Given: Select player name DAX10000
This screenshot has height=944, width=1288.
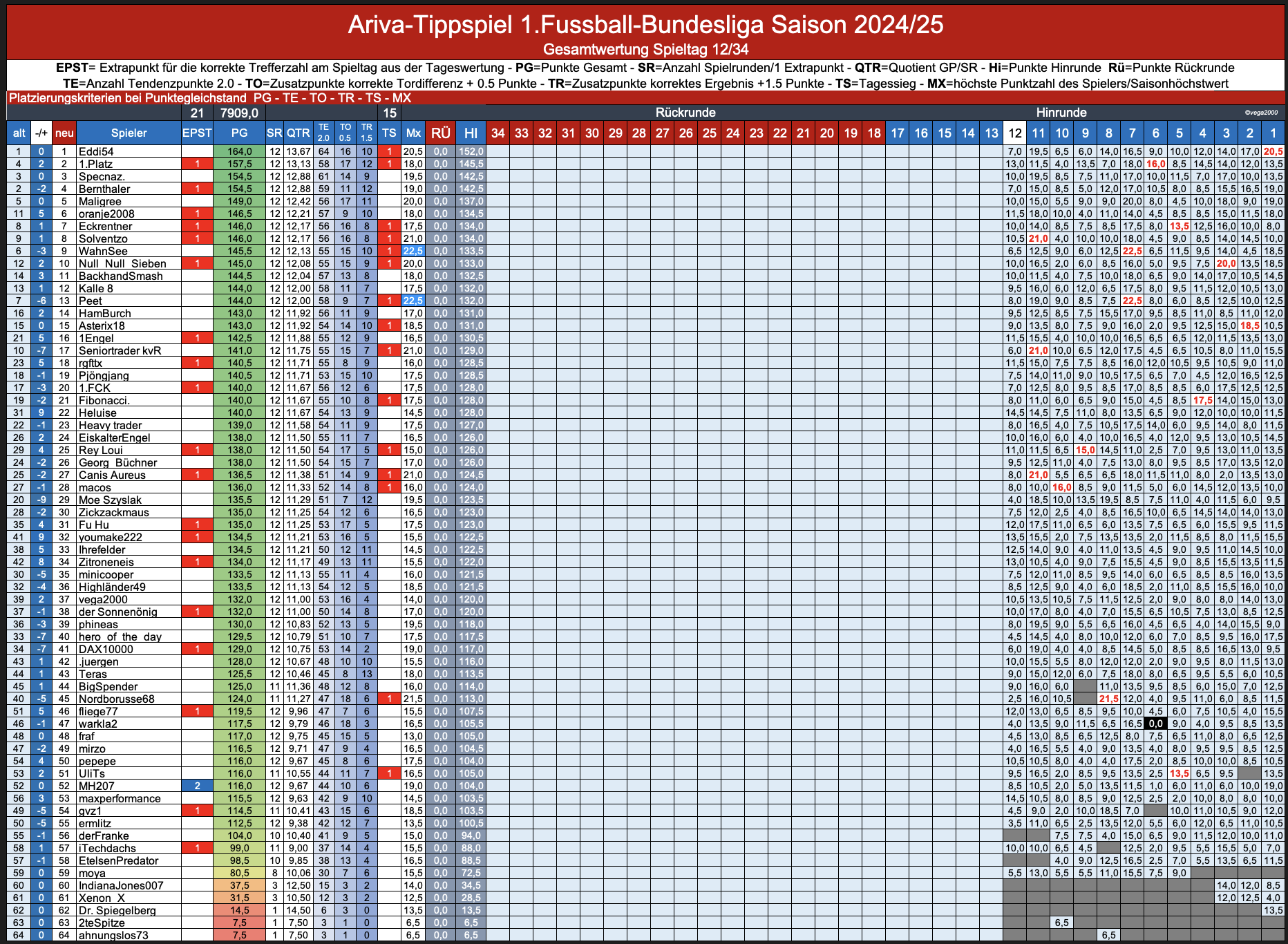Looking at the screenshot, I should (x=106, y=649).
